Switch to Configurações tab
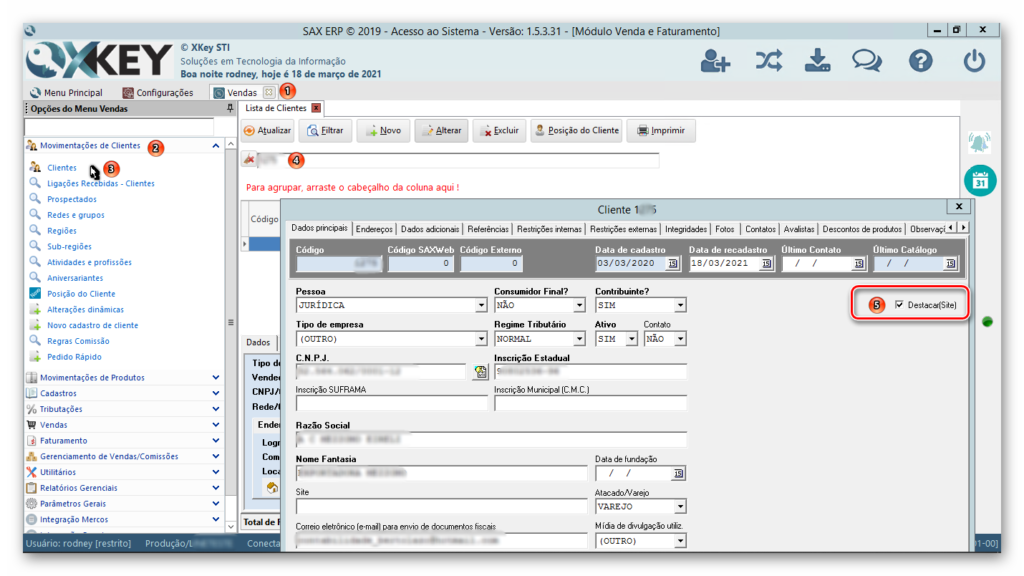Image resolution: width=1024 pixels, height=576 pixels. [158, 93]
